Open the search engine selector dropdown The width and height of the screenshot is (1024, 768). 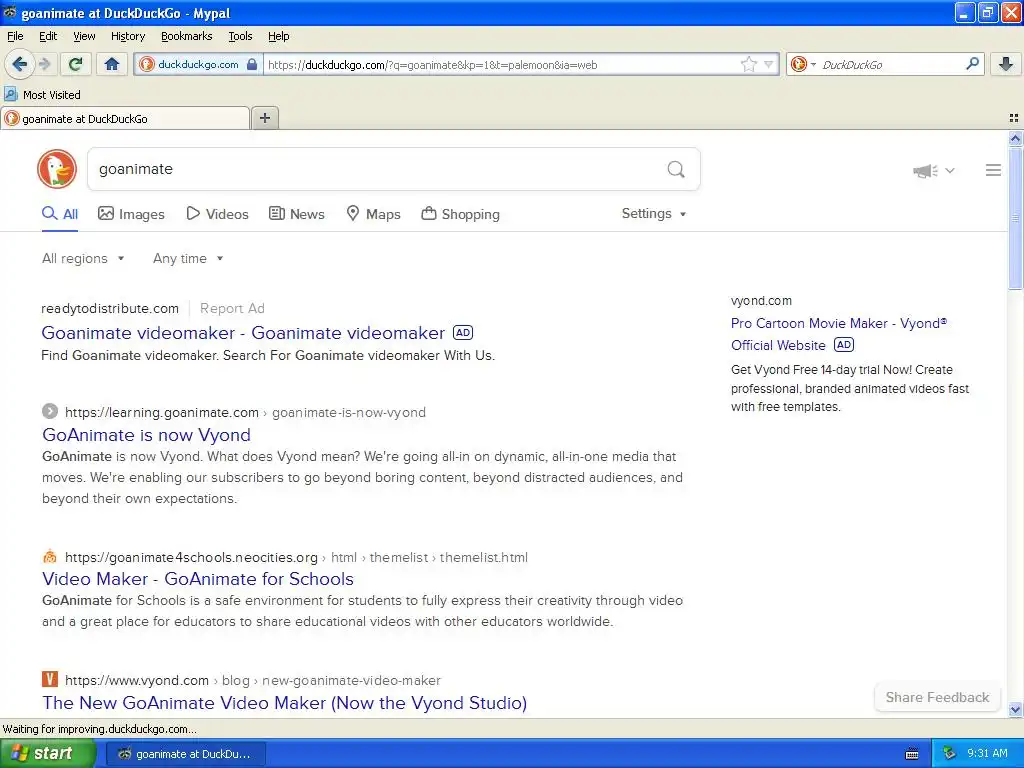tap(803, 64)
